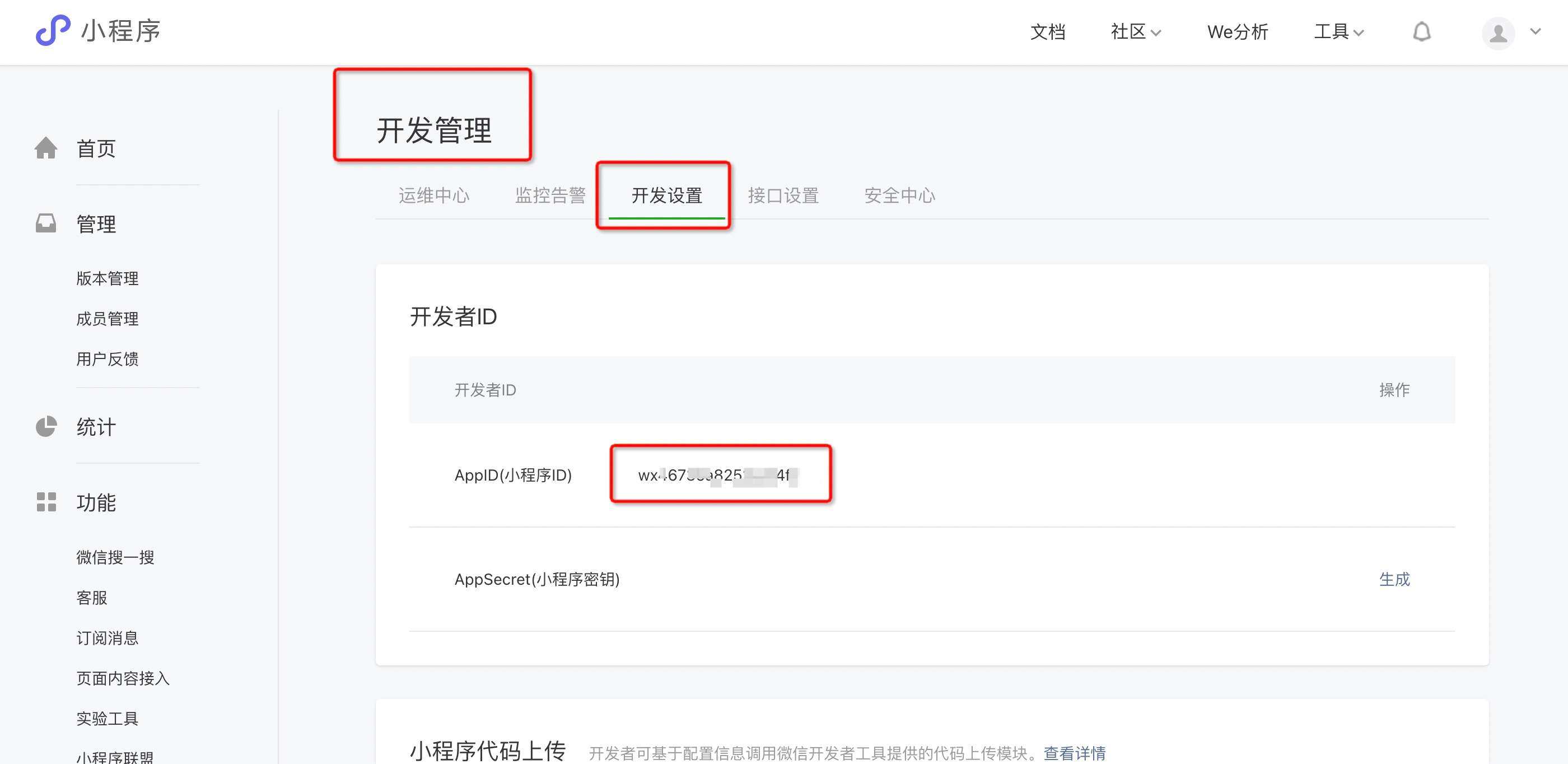1568x764 pixels.
Task: Click the user avatar icon
Action: 1499,34
